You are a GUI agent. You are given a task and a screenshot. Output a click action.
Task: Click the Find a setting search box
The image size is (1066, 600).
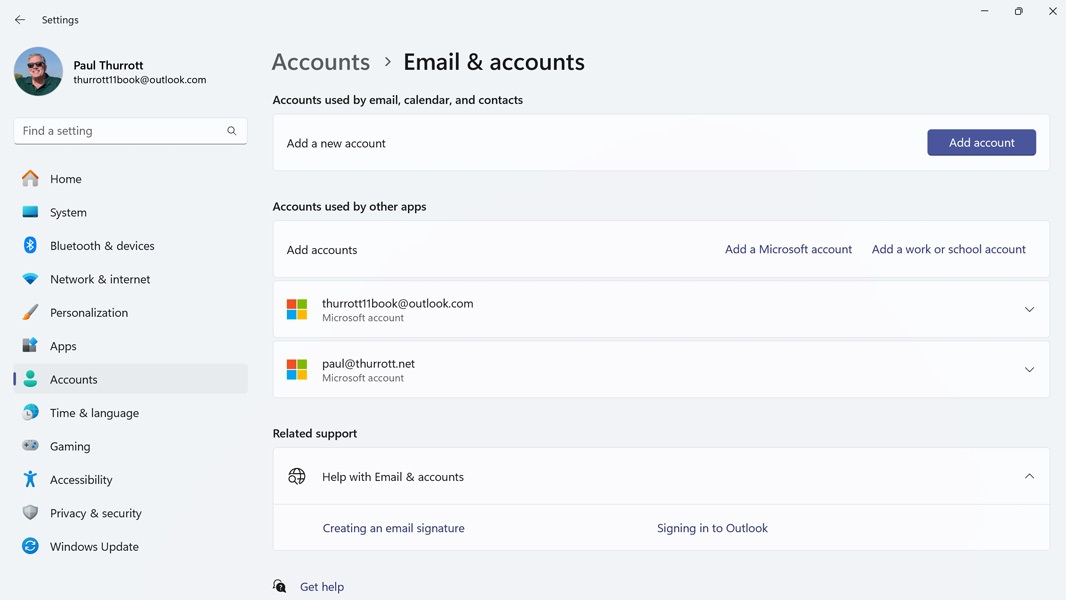pos(130,130)
